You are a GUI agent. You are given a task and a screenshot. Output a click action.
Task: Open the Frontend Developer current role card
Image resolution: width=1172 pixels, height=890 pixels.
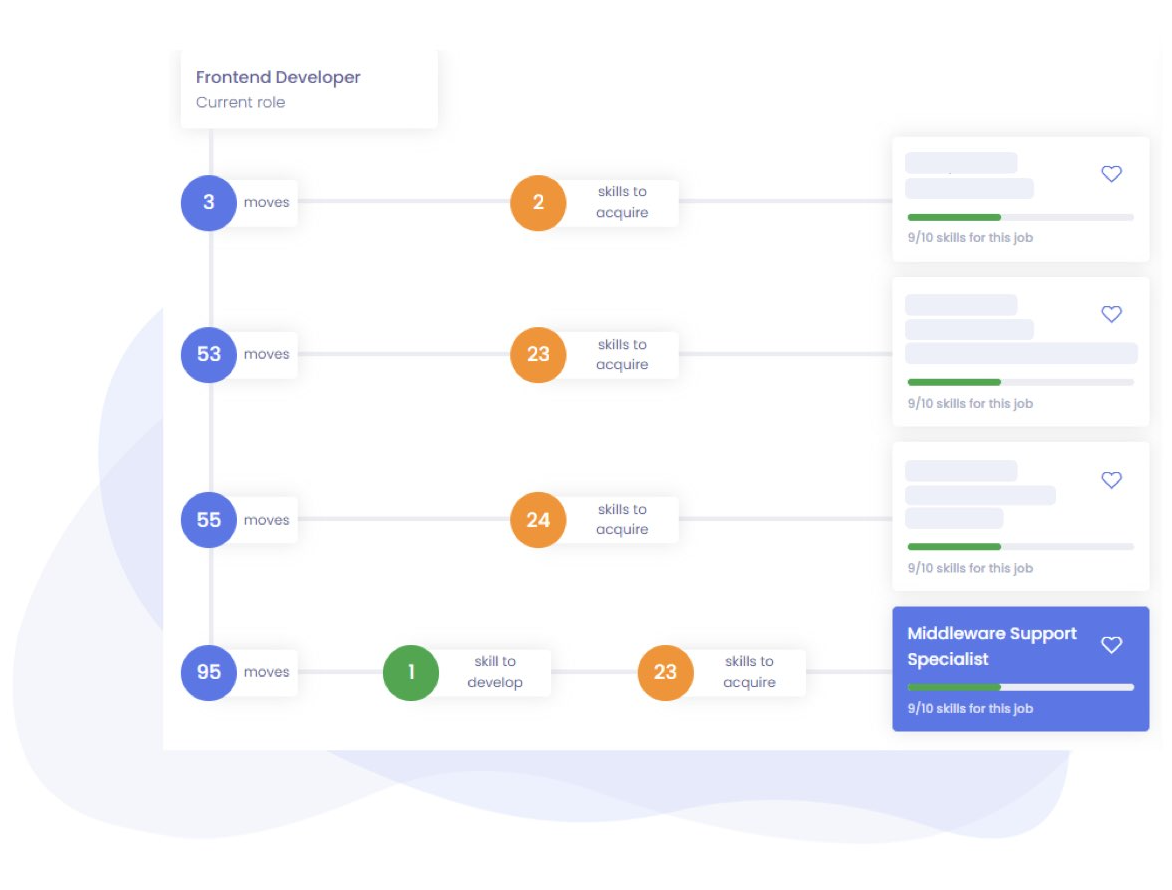click(309, 89)
